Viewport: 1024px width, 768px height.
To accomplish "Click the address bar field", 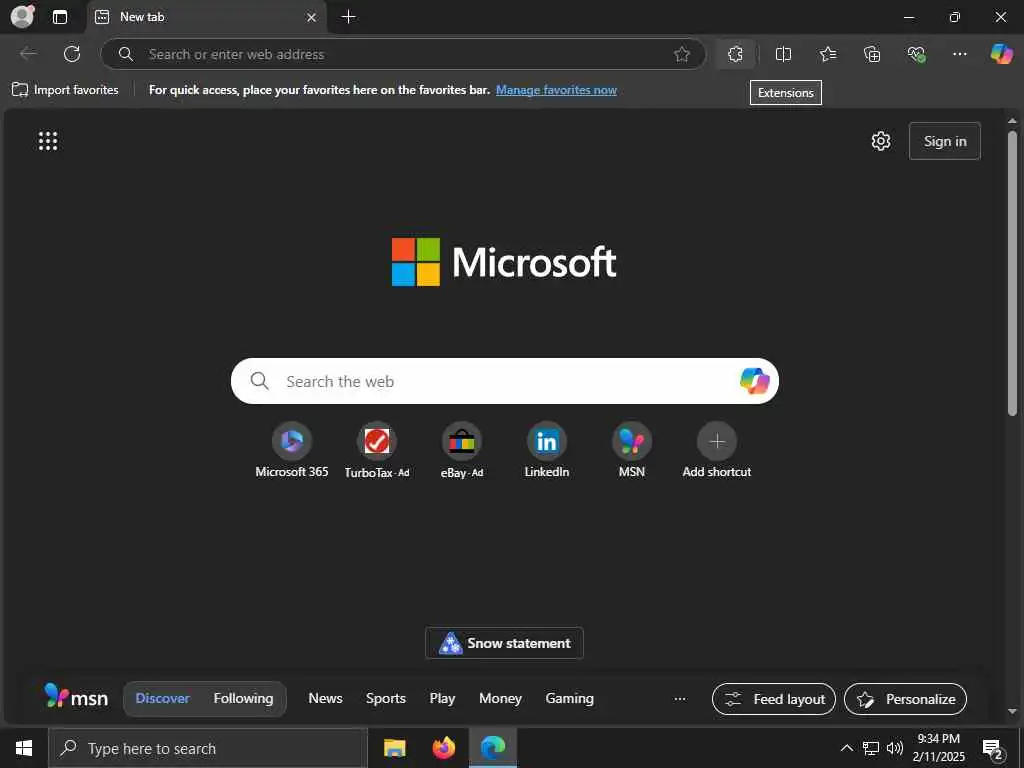I will (403, 54).
